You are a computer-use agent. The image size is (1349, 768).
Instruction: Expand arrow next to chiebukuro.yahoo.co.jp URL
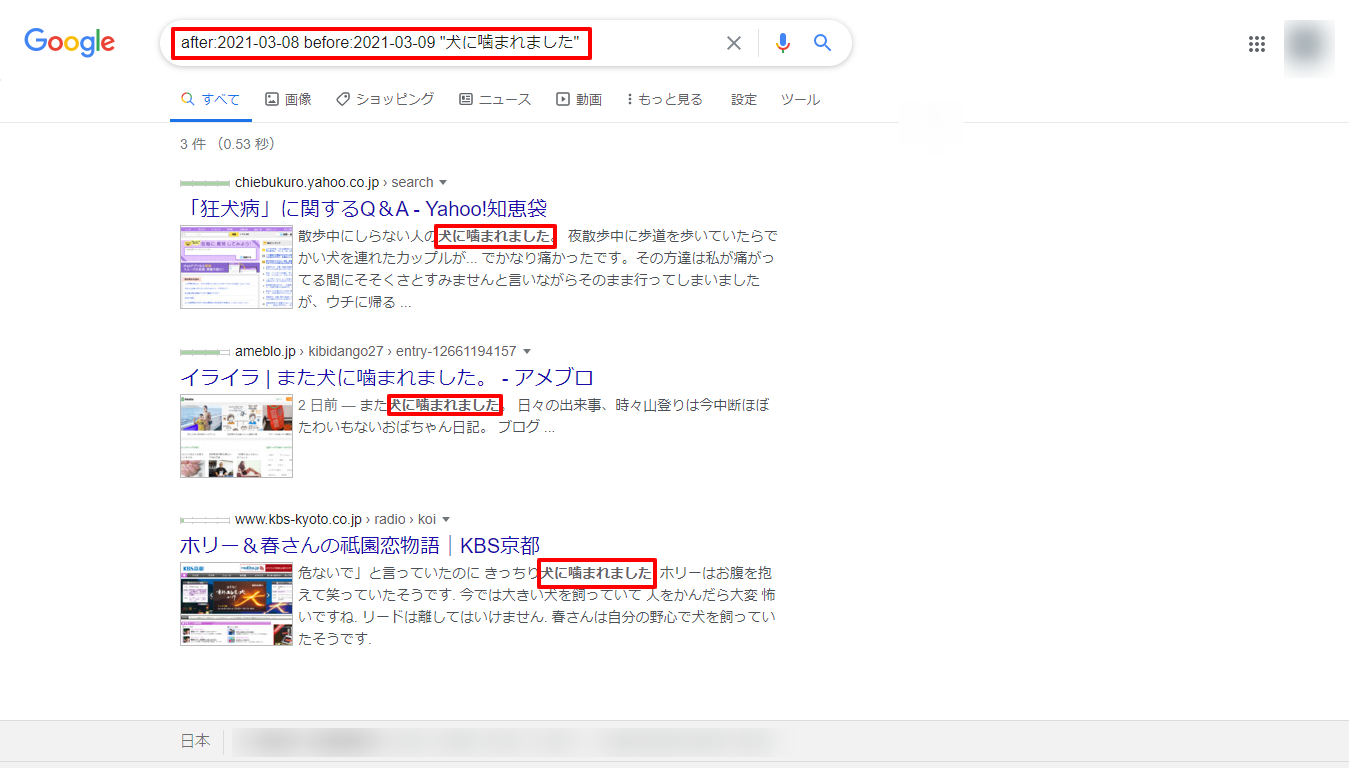[x=443, y=183]
